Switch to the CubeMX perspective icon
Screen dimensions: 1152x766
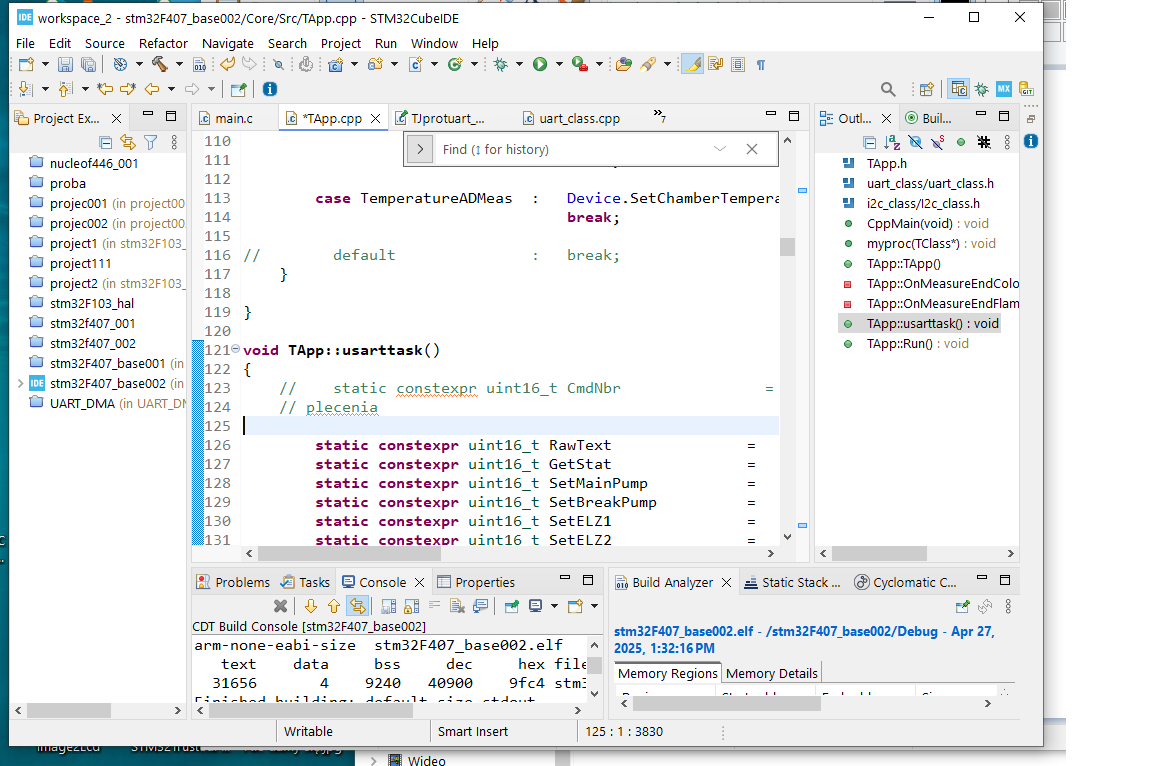tap(1003, 89)
